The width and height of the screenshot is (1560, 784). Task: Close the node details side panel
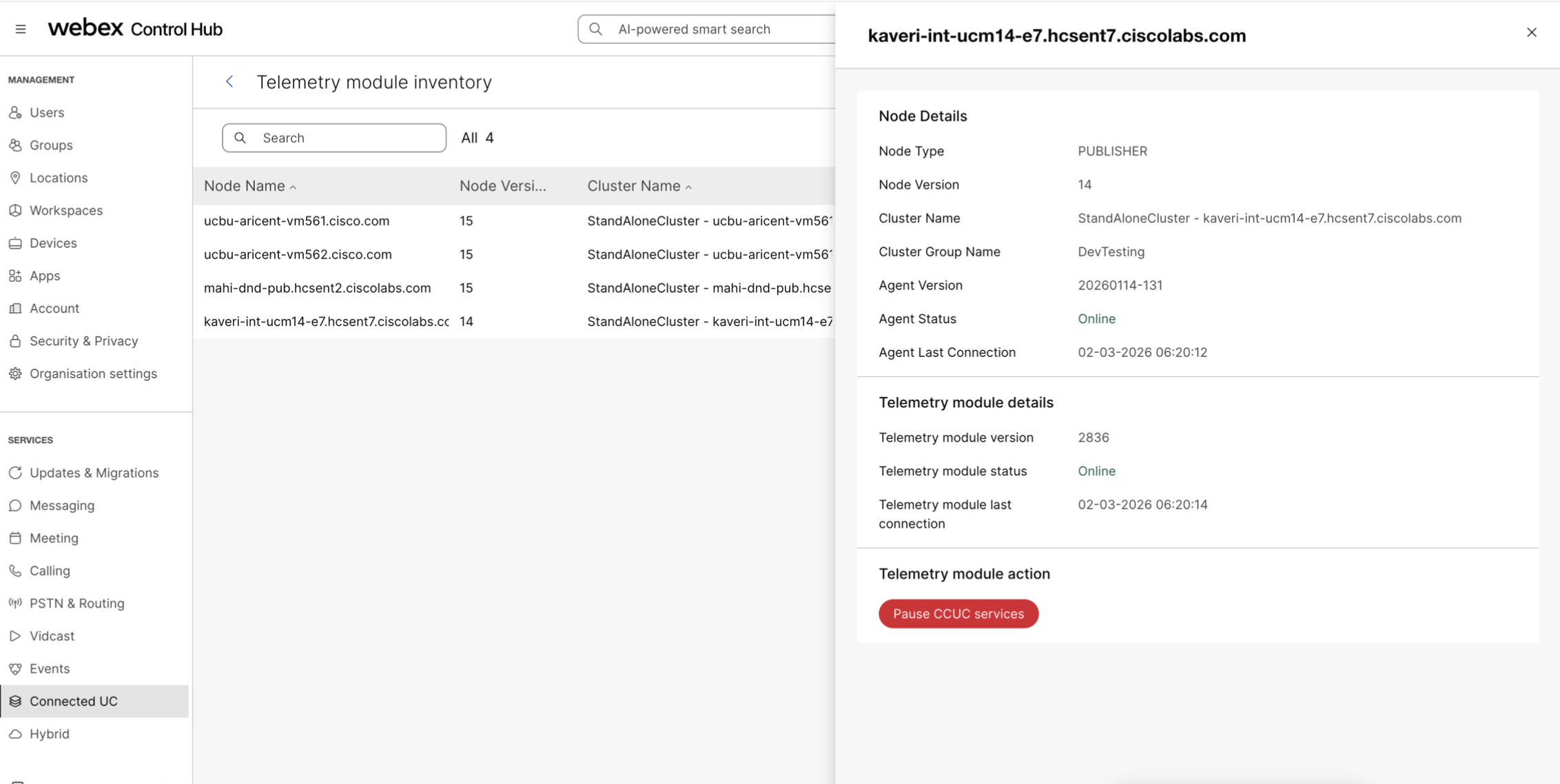1531,32
